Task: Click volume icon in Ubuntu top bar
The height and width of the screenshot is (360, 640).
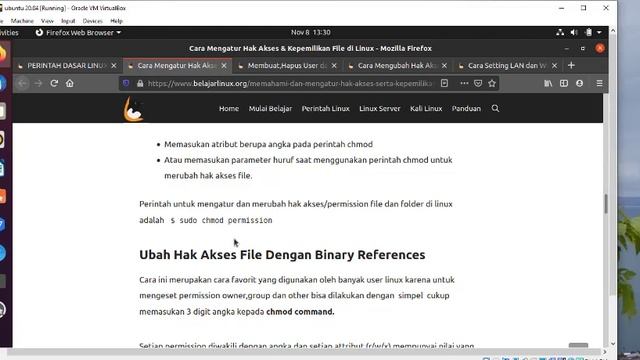Action: [573, 32]
